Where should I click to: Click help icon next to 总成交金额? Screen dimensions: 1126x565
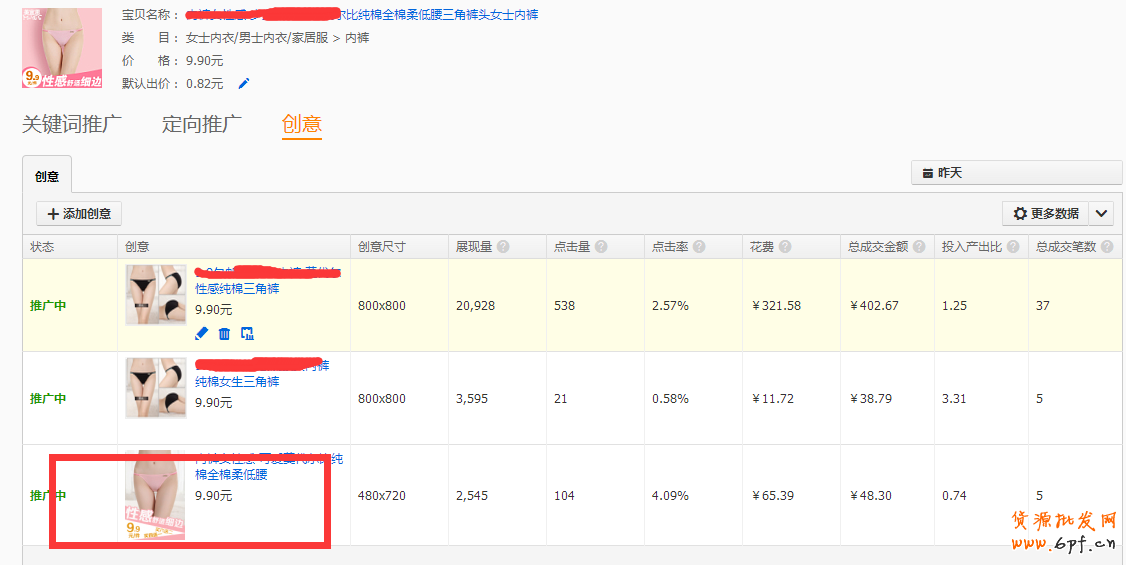click(x=919, y=247)
